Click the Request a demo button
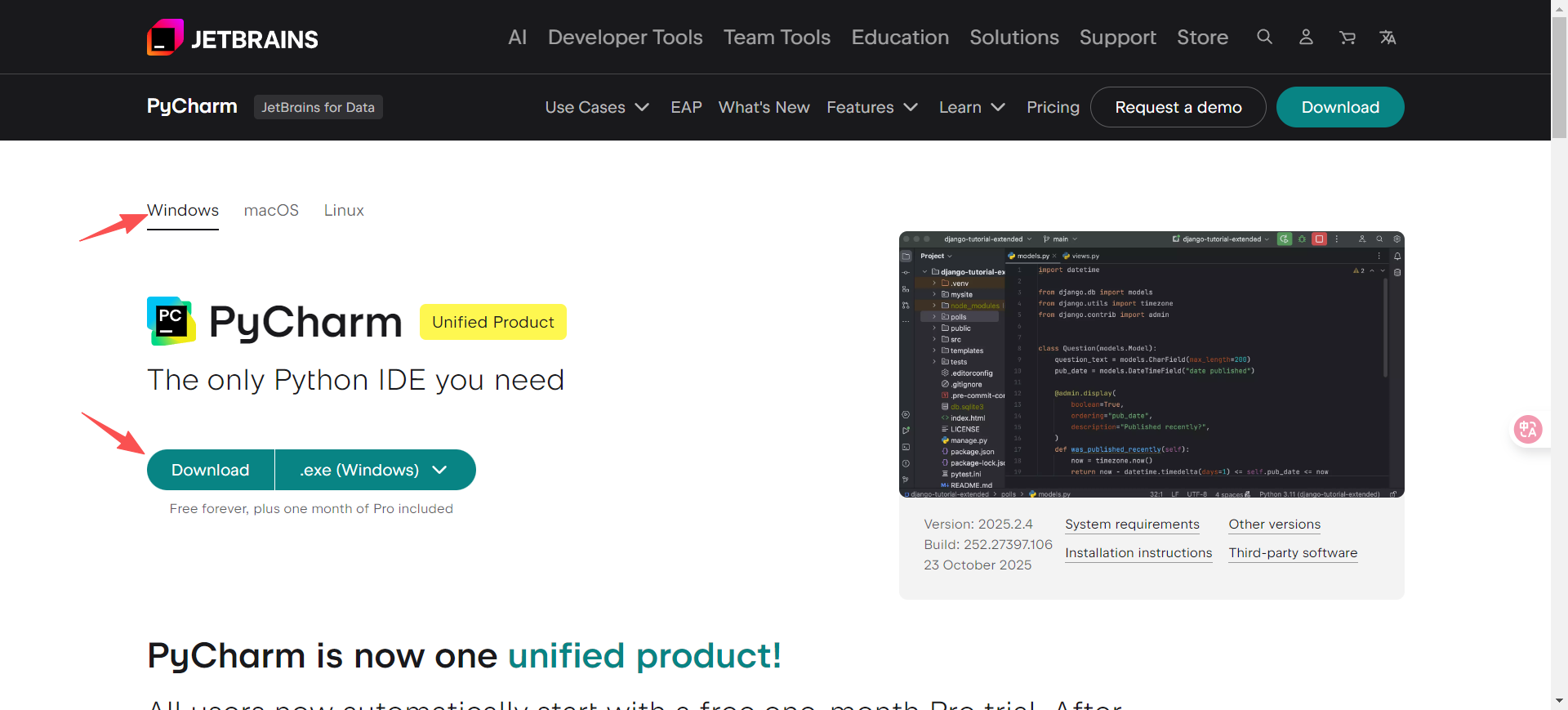This screenshot has height=710, width=1568. point(1178,107)
